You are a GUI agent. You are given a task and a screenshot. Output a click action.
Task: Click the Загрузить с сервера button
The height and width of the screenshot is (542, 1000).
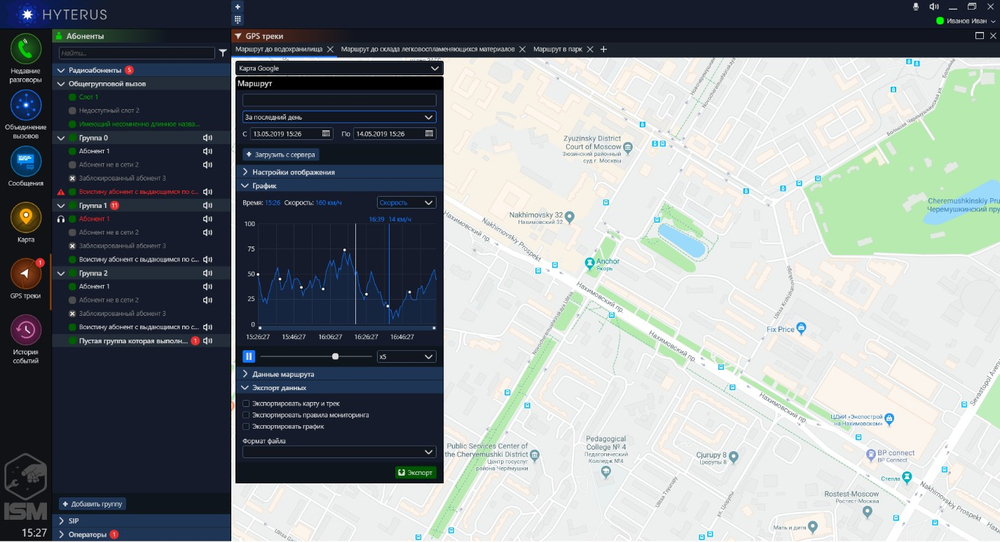click(x=281, y=154)
